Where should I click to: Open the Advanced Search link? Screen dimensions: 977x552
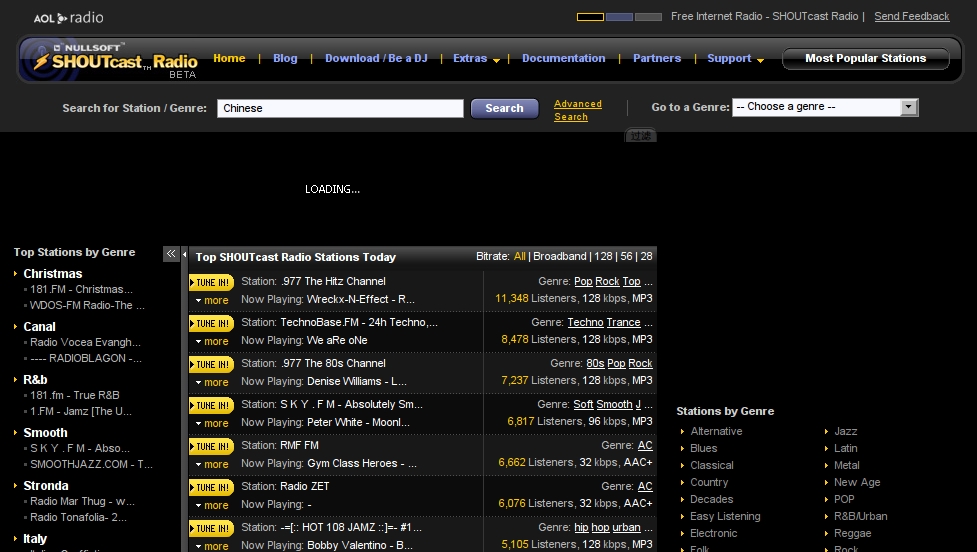click(x=578, y=110)
